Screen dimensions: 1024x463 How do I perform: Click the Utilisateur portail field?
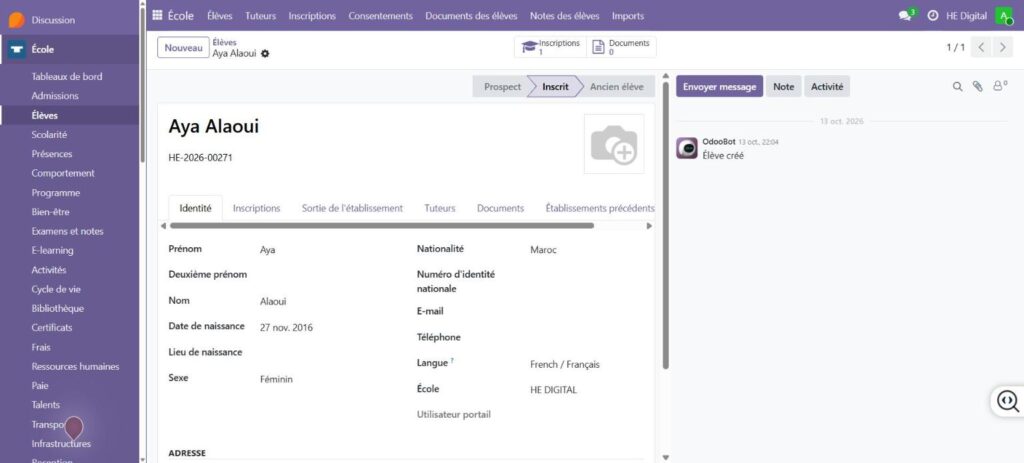(586, 415)
